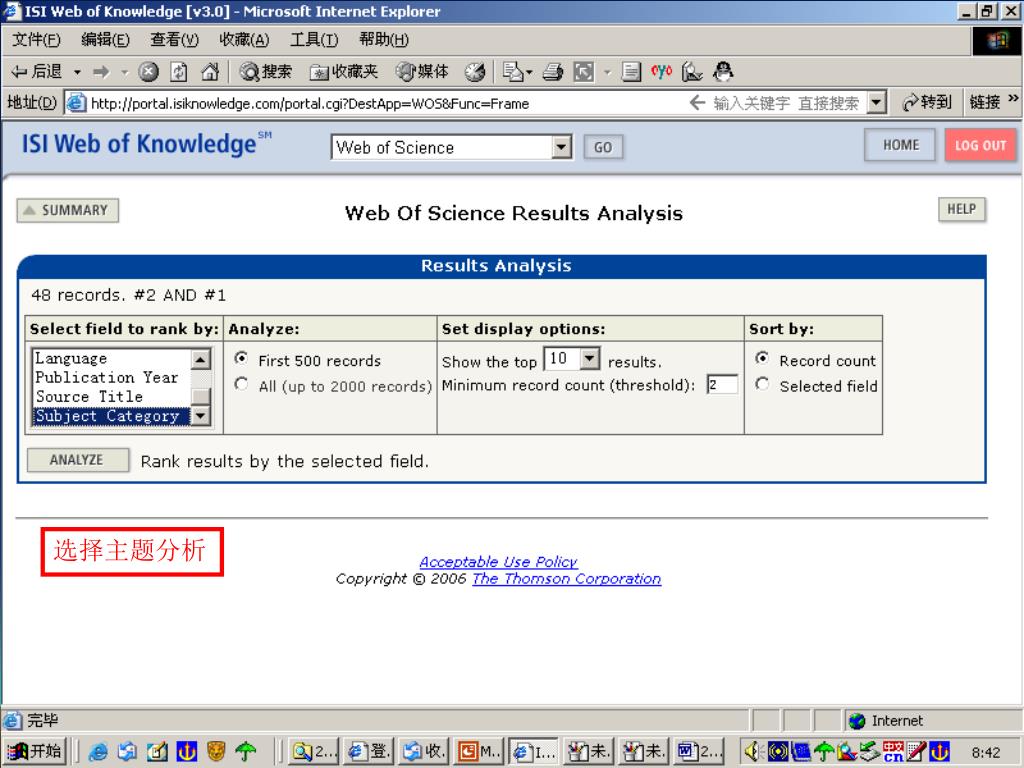Click the HOME button
1024x768 pixels.
click(901, 145)
